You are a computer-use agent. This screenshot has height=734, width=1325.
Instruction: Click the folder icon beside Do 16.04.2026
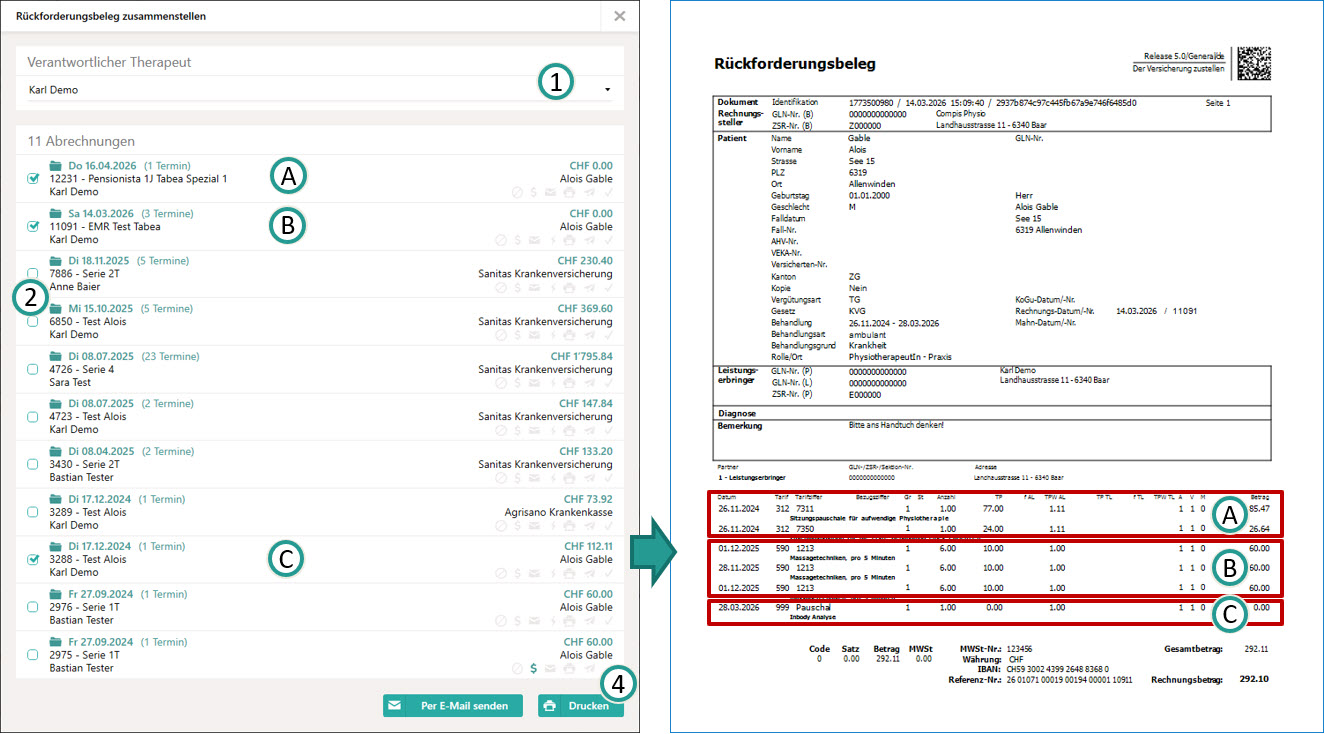click(56, 166)
